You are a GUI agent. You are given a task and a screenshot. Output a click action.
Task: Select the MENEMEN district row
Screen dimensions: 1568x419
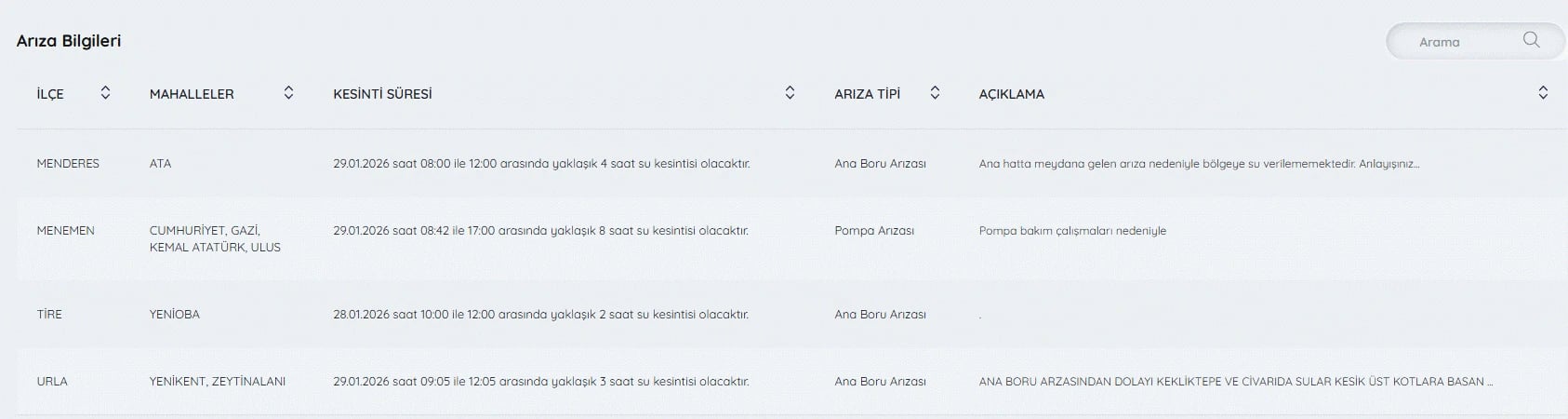(65, 231)
